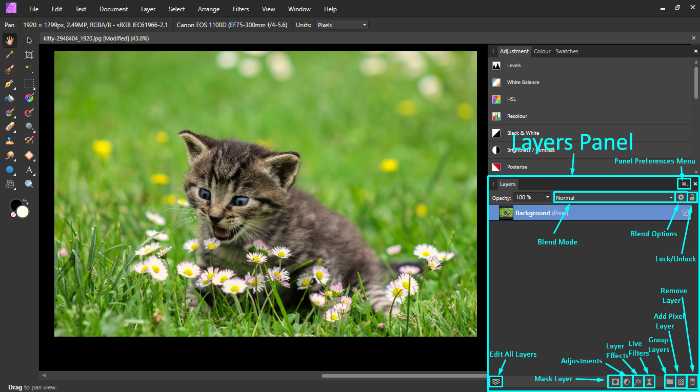The image size is (700, 392).
Task: Select the Hand view tool
Action: point(9,40)
